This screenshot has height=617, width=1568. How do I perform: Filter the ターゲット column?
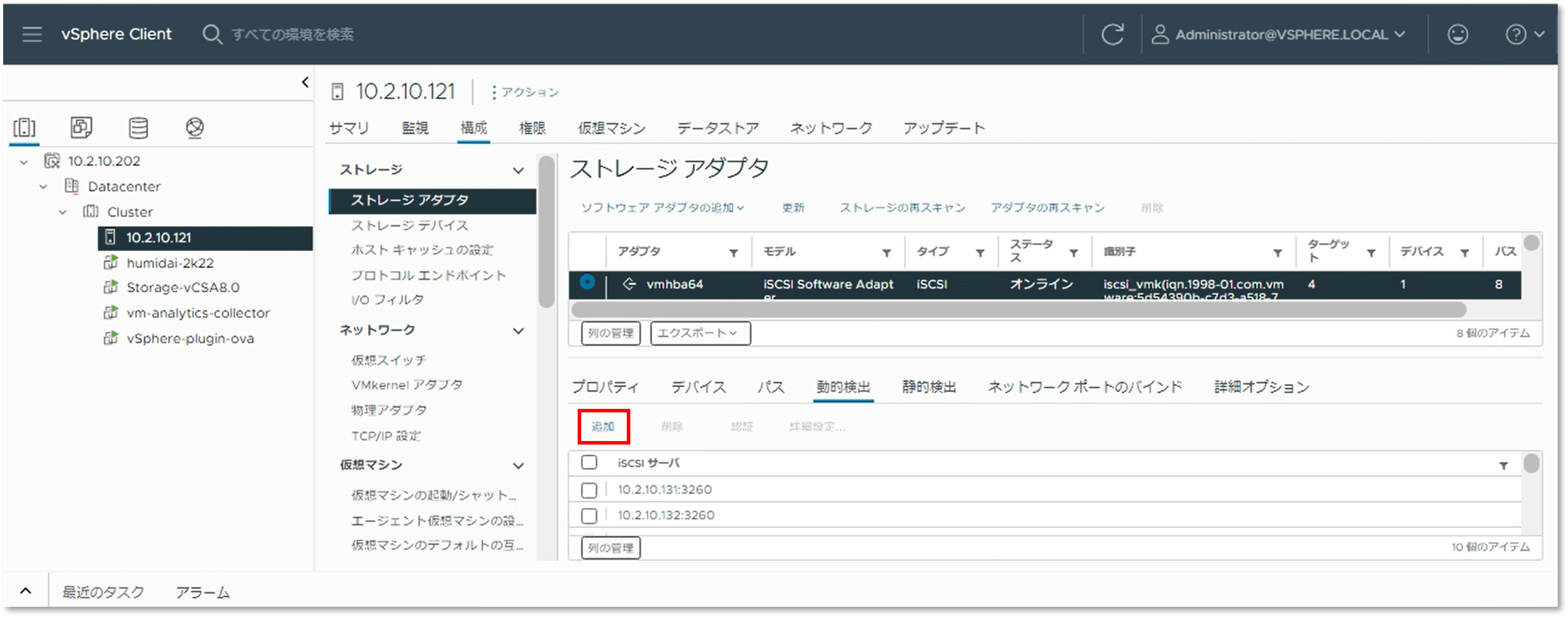[1372, 253]
